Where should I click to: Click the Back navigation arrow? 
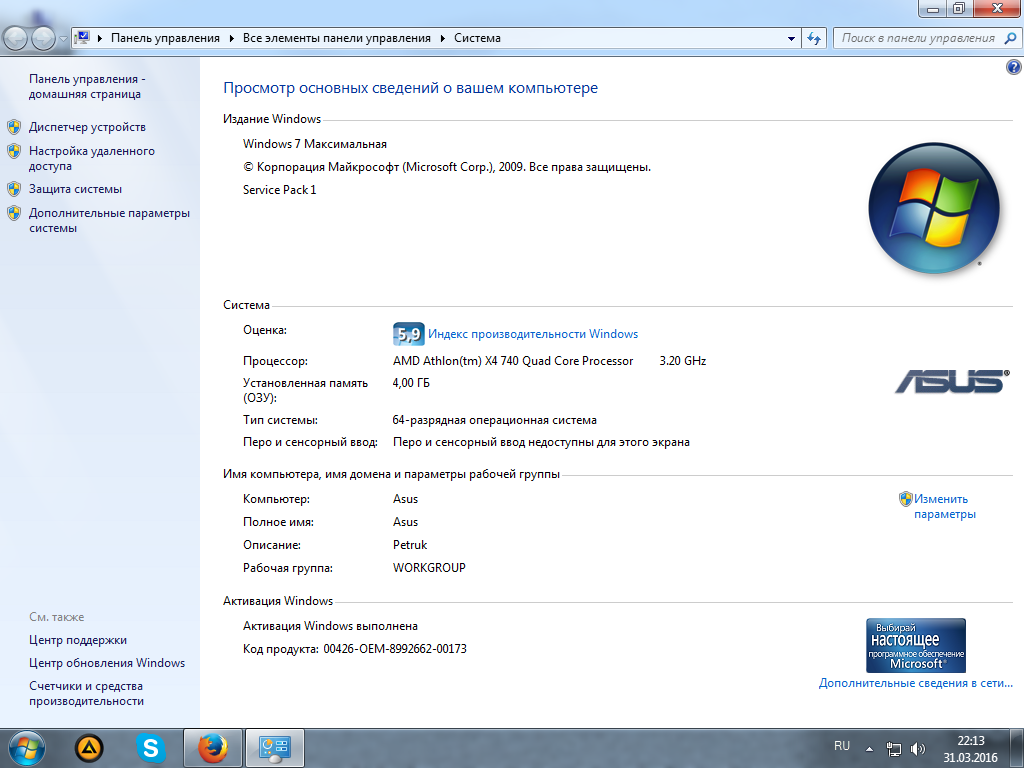click(15, 39)
